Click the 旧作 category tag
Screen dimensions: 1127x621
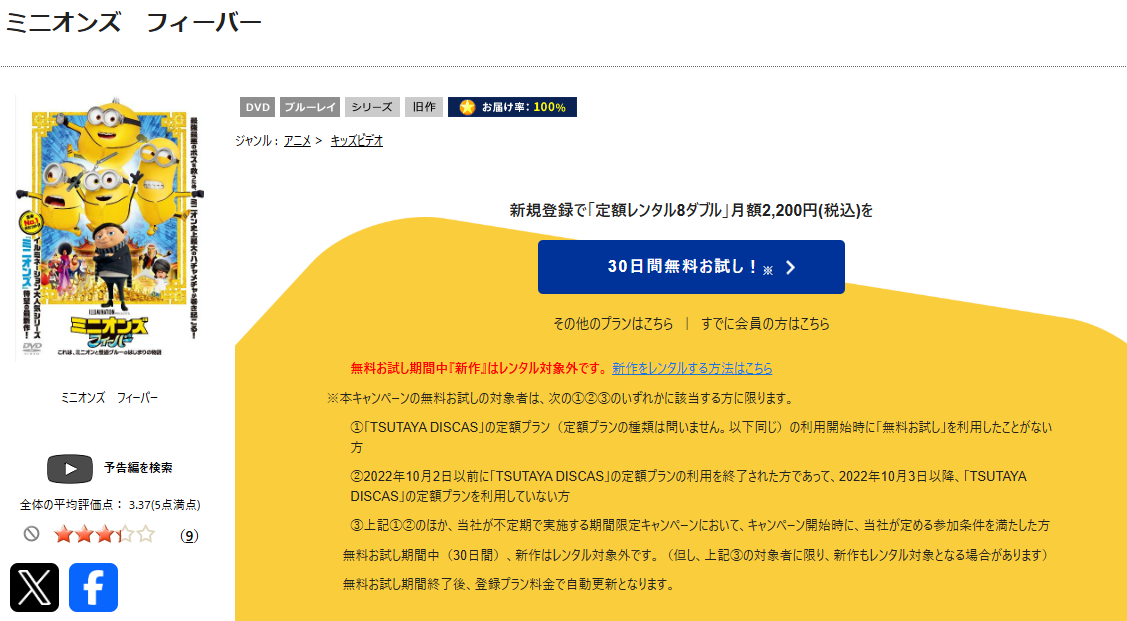[x=423, y=107]
